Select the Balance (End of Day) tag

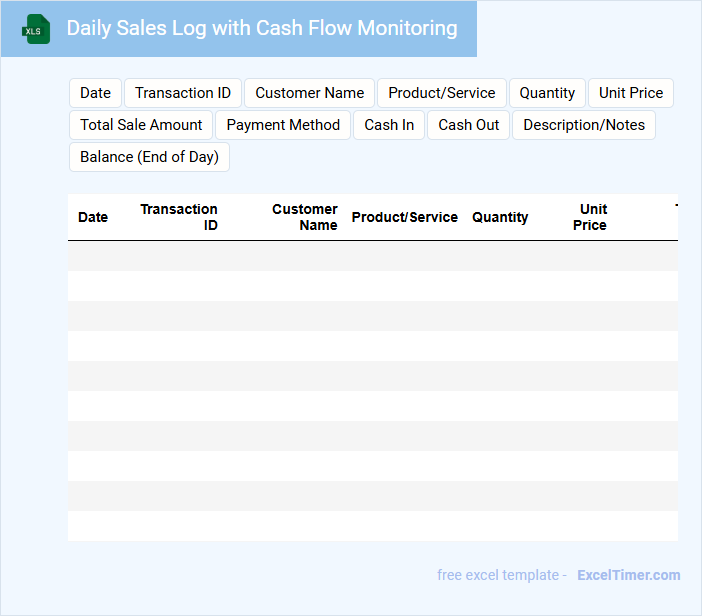pyautogui.click(x=149, y=157)
